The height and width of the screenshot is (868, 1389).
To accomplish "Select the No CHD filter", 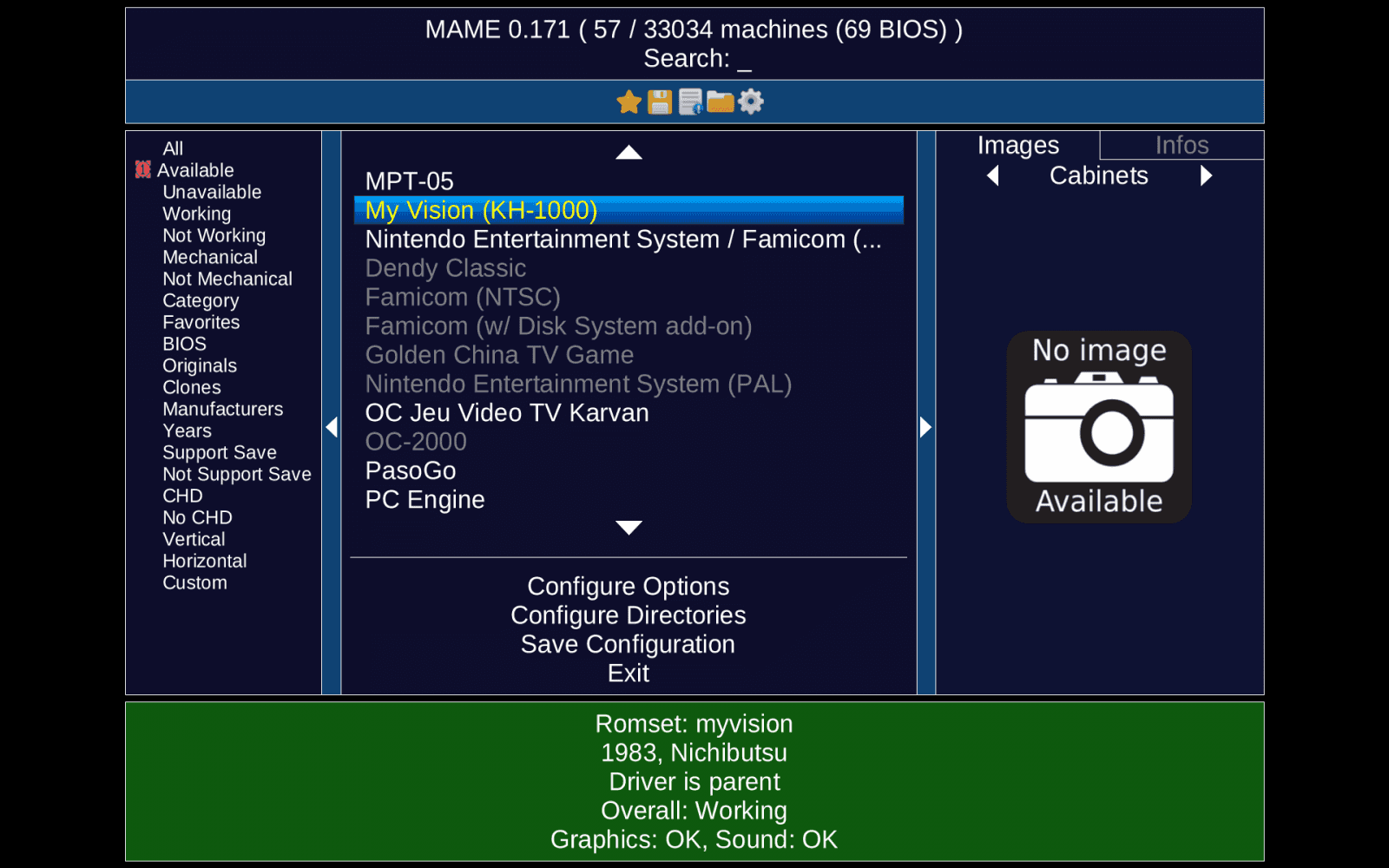I will (x=198, y=517).
